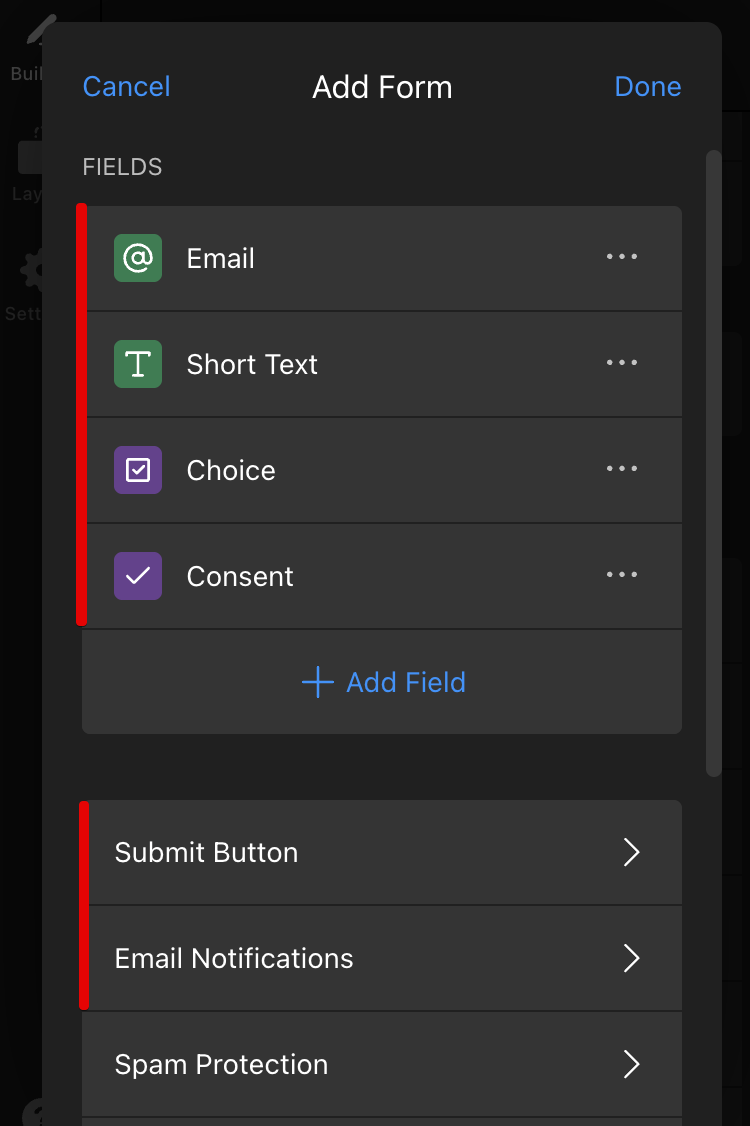Screen dimensions: 750x1126
Task: Select the Short Text field row
Action: (x=382, y=365)
